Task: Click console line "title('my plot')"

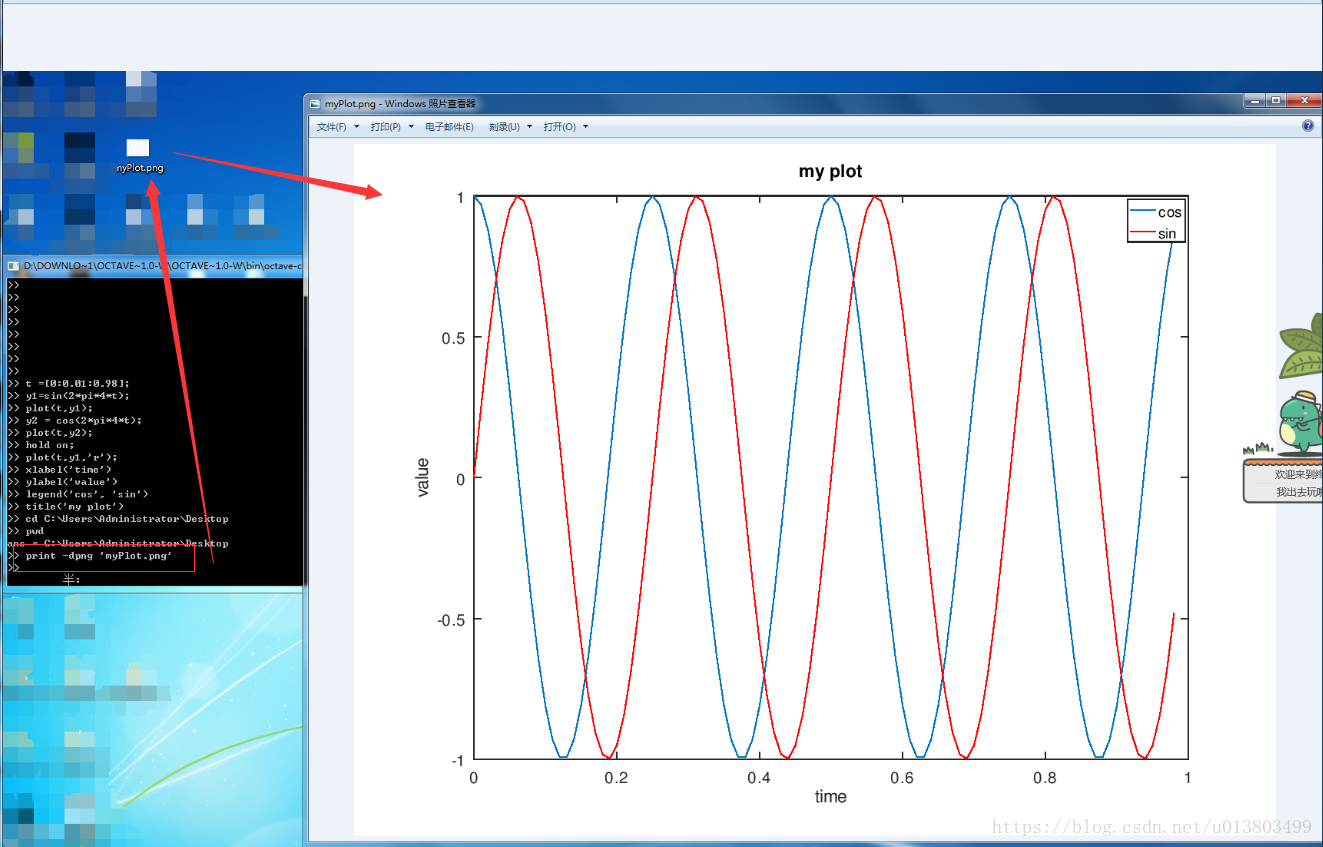Action: [x=74, y=506]
